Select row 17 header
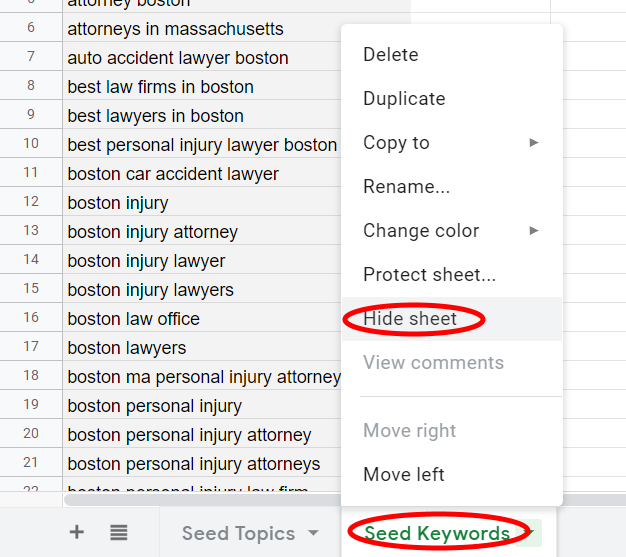626x557 pixels. [31, 346]
